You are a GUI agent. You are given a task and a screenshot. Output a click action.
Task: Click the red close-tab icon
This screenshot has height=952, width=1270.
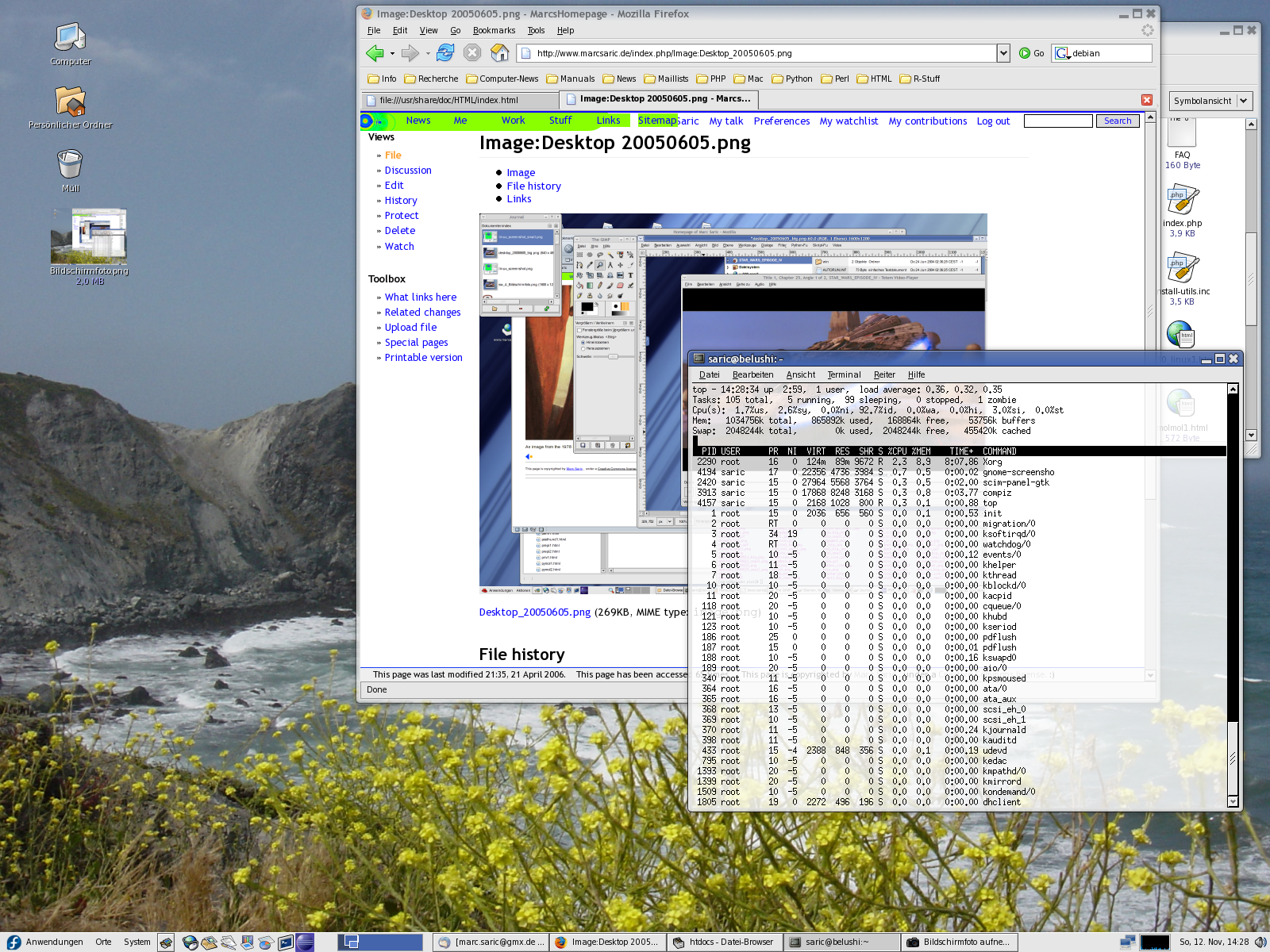click(1146, 100)
